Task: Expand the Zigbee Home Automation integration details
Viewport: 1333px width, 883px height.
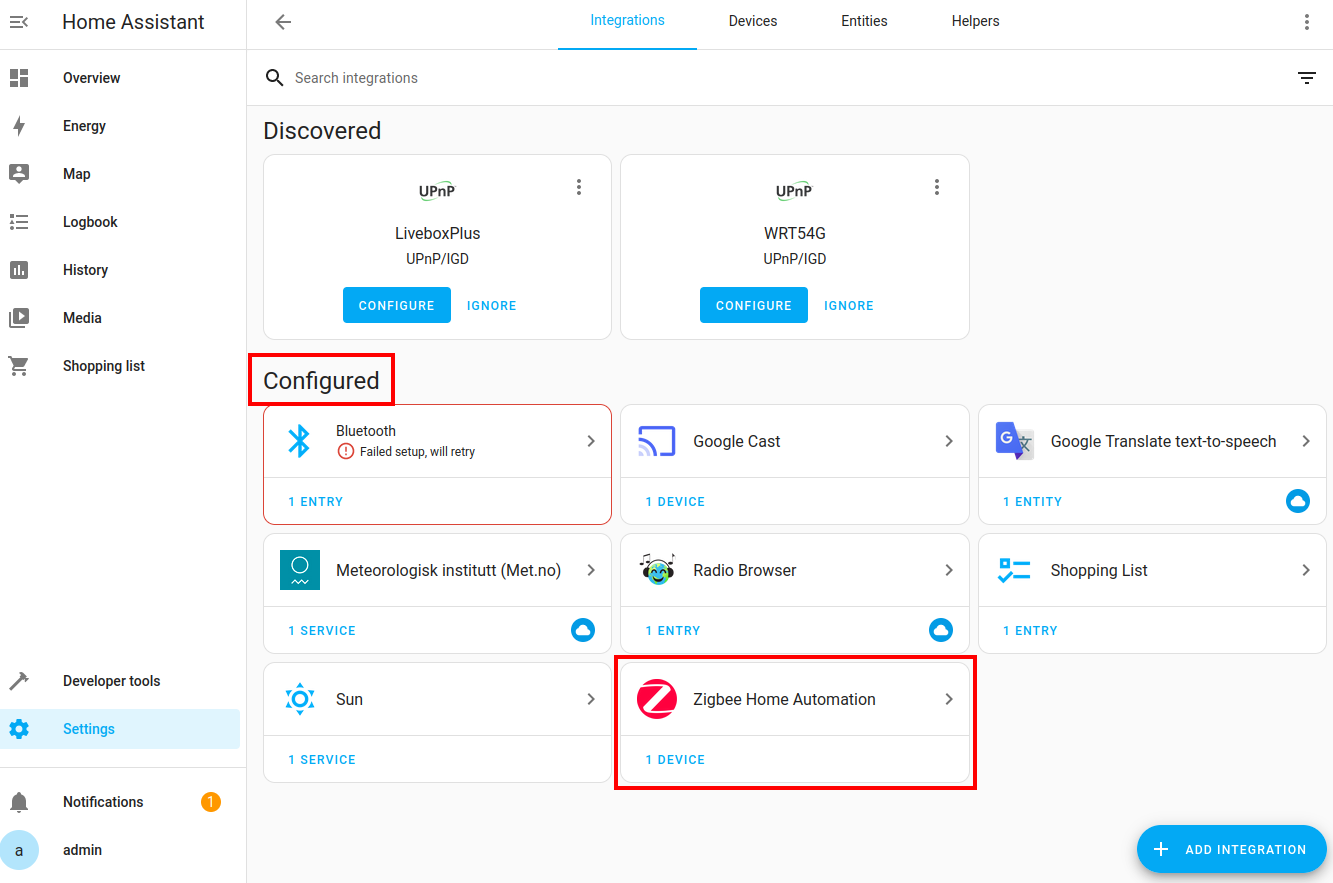Action: pos(948,699)
